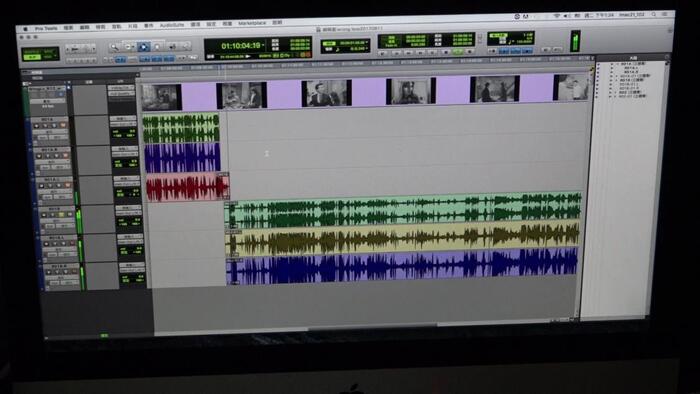
Task: Record-enable the track with the red clip
Action: click(42, 186)
